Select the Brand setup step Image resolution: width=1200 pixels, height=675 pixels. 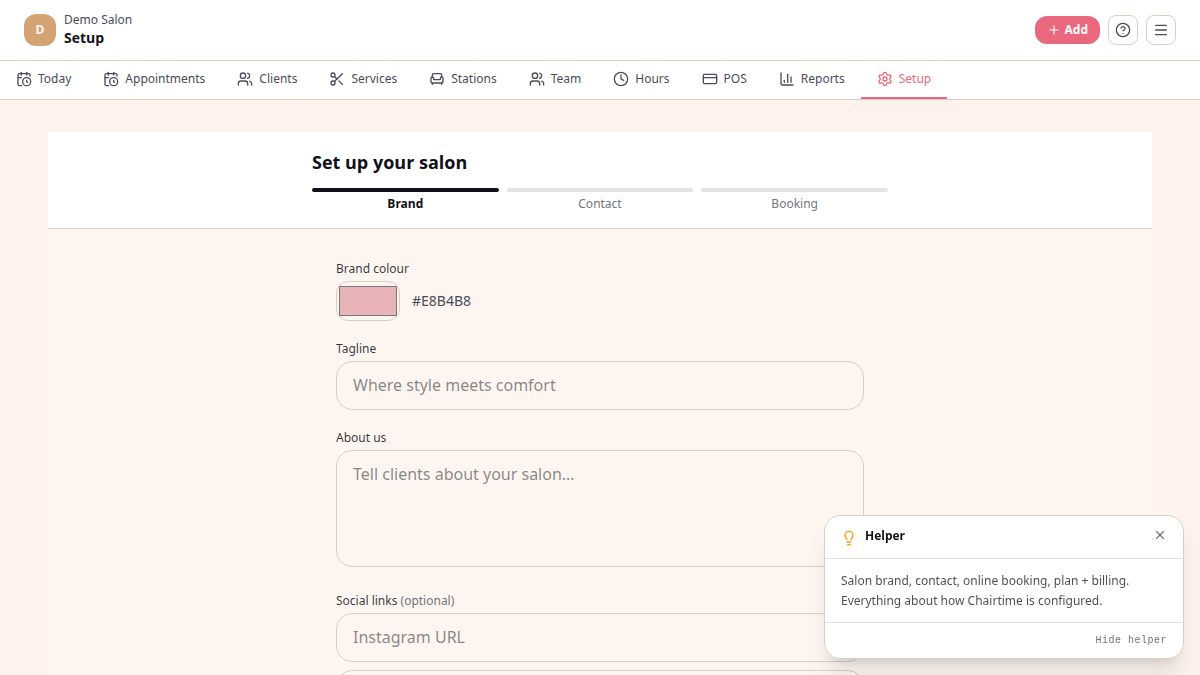(x=405, y=199)
